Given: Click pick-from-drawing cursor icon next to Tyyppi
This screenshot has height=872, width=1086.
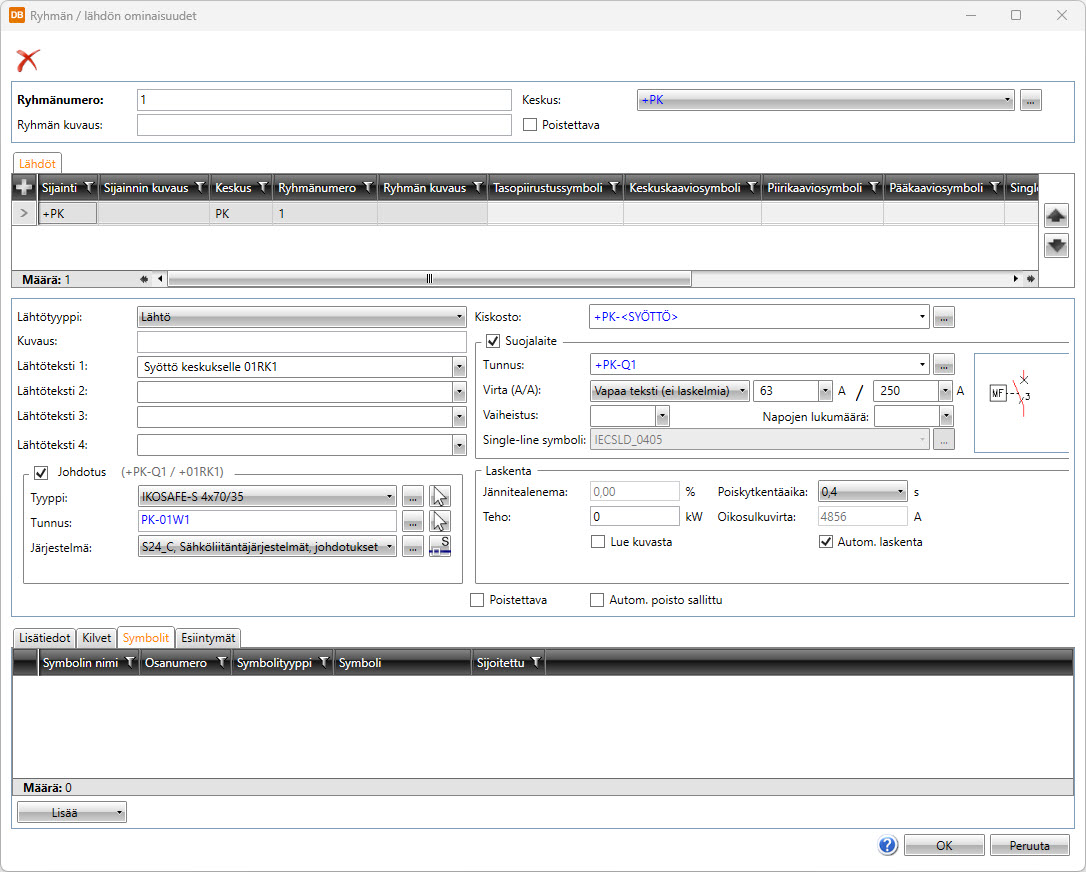Looking at the screenshot, I should (x=440, y=496).
